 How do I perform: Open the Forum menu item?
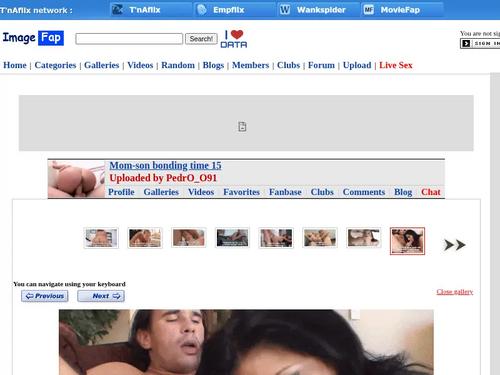click(321, 65)
